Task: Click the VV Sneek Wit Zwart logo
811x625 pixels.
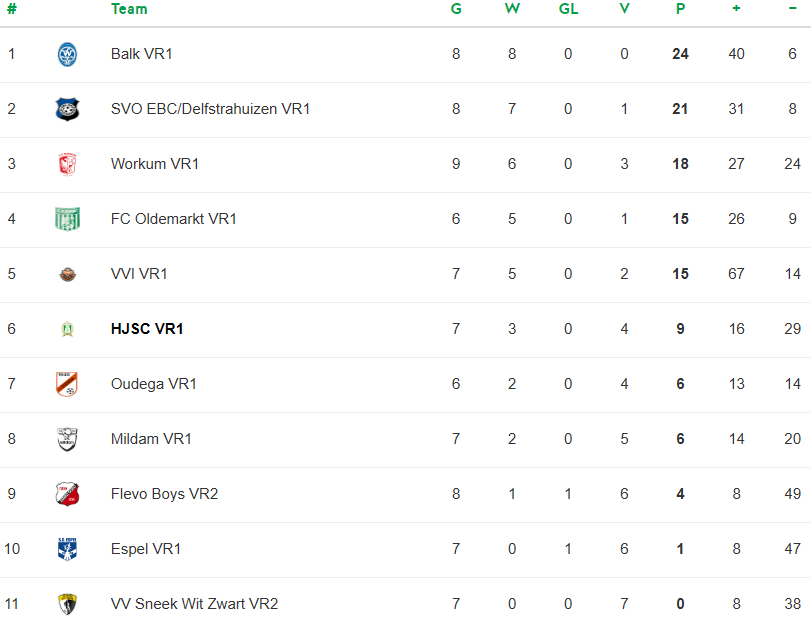Action: [x=67, y=604]
